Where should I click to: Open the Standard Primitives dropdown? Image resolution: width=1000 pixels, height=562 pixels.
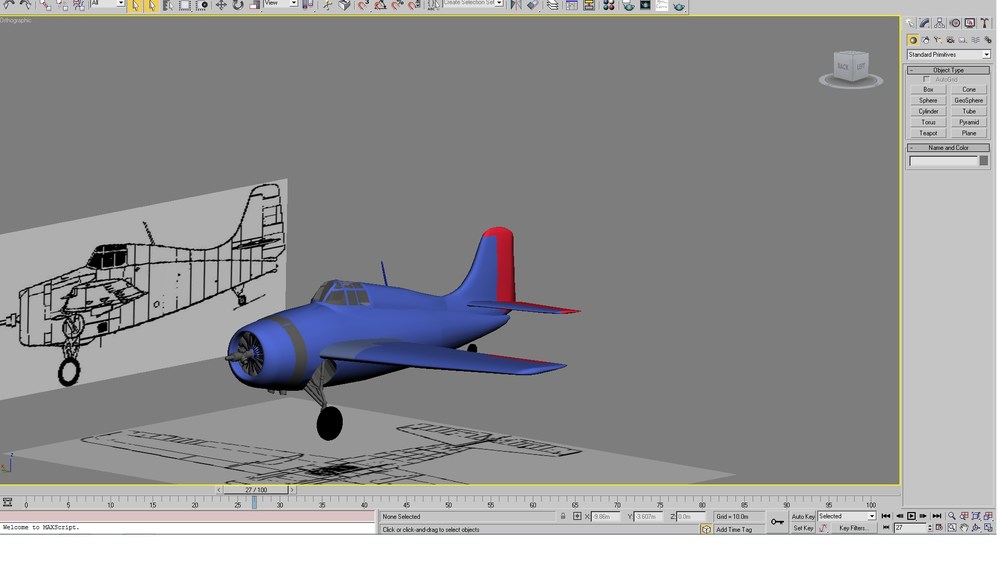pos(948,55)
